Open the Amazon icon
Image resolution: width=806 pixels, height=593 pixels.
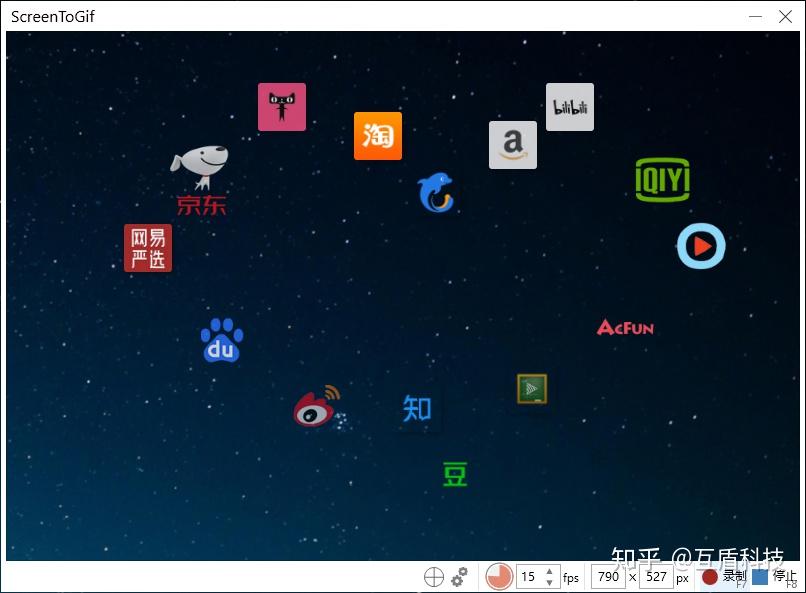point(513,145)
